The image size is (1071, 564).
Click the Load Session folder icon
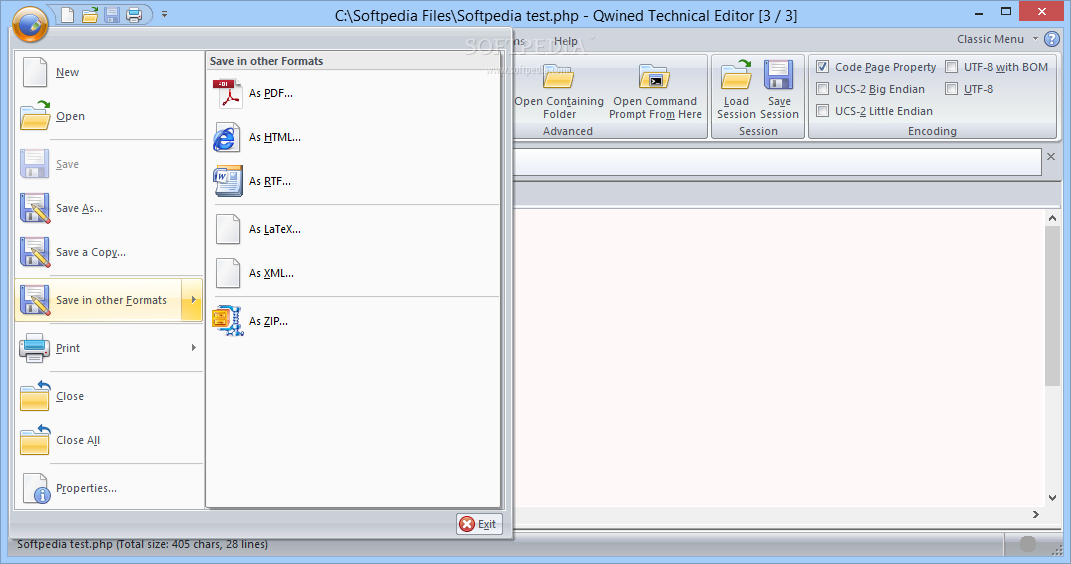coord(736,74)
